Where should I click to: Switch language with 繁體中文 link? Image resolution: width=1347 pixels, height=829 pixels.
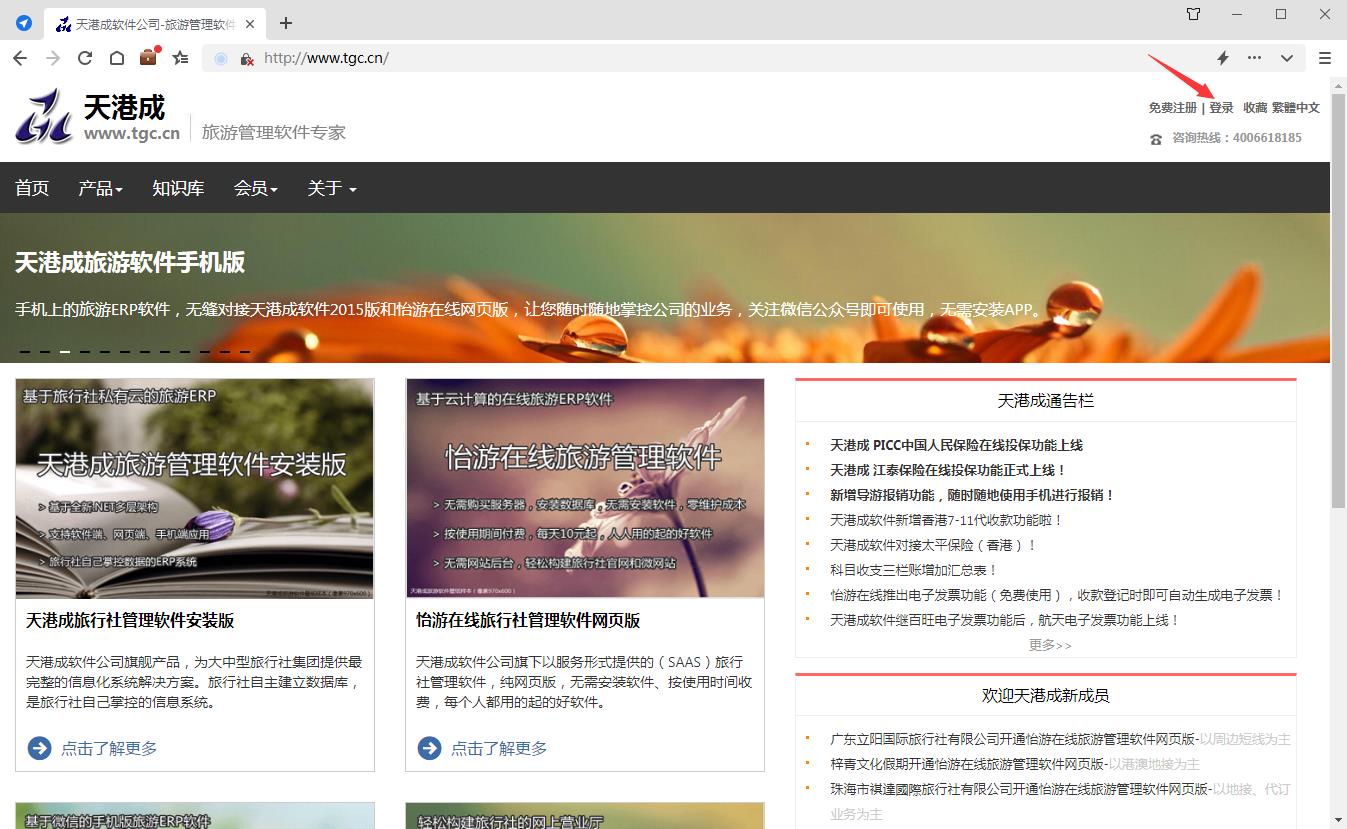click(x=1296, y=108)
